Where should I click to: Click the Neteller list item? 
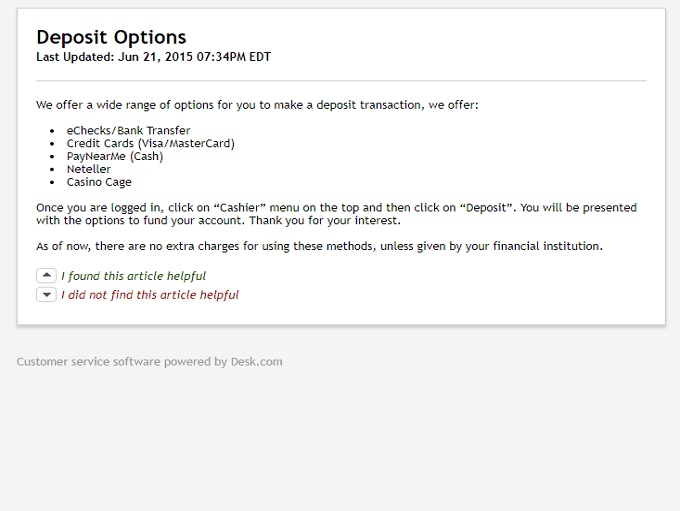(x=89, y=170)
